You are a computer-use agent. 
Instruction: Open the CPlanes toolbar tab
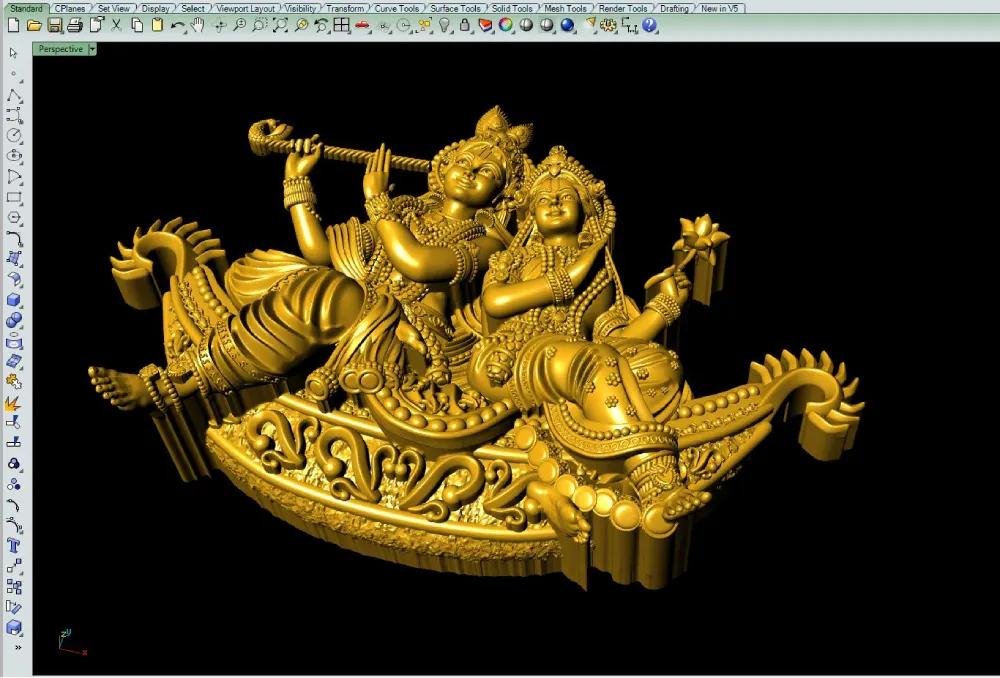tap(70, 8)
